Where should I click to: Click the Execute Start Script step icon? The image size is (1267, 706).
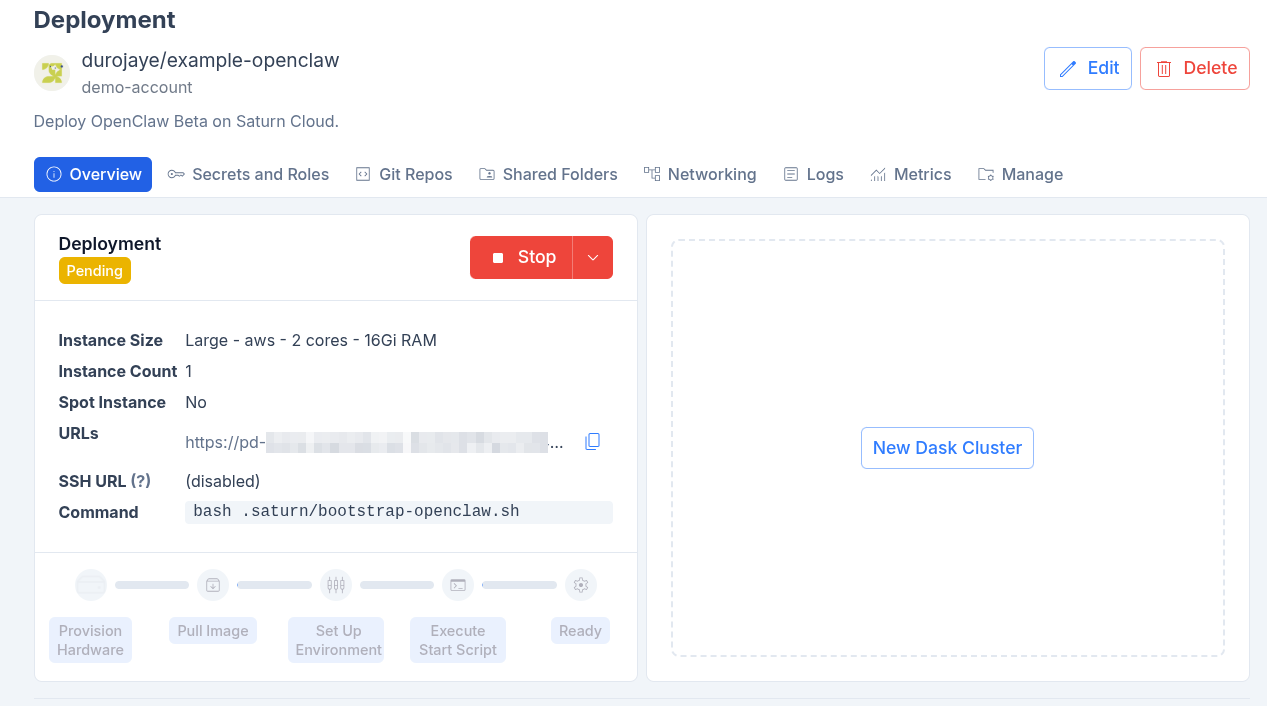click(458, 585)
